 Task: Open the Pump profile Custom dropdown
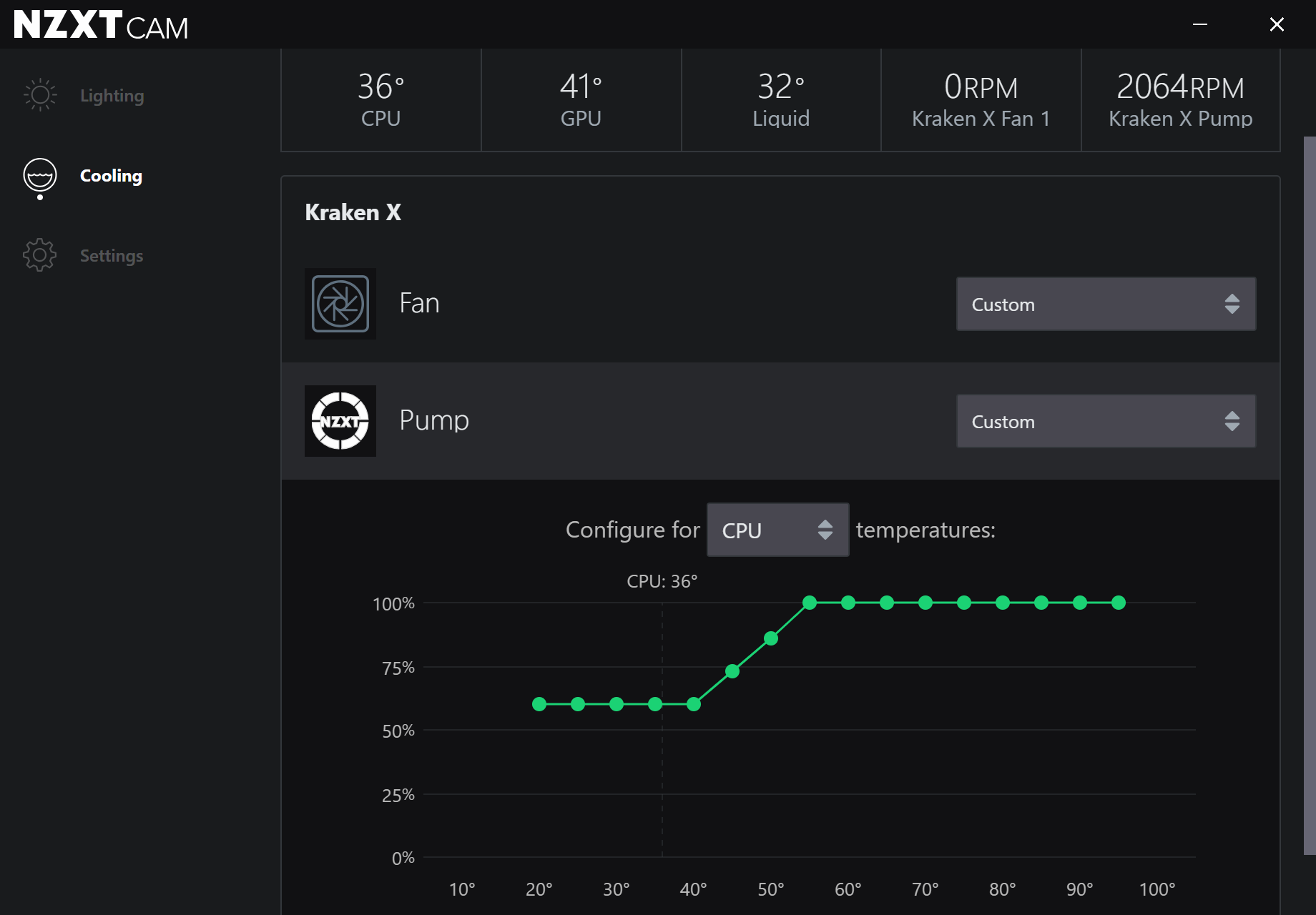pyautogui.click(x=1106, y=421)
